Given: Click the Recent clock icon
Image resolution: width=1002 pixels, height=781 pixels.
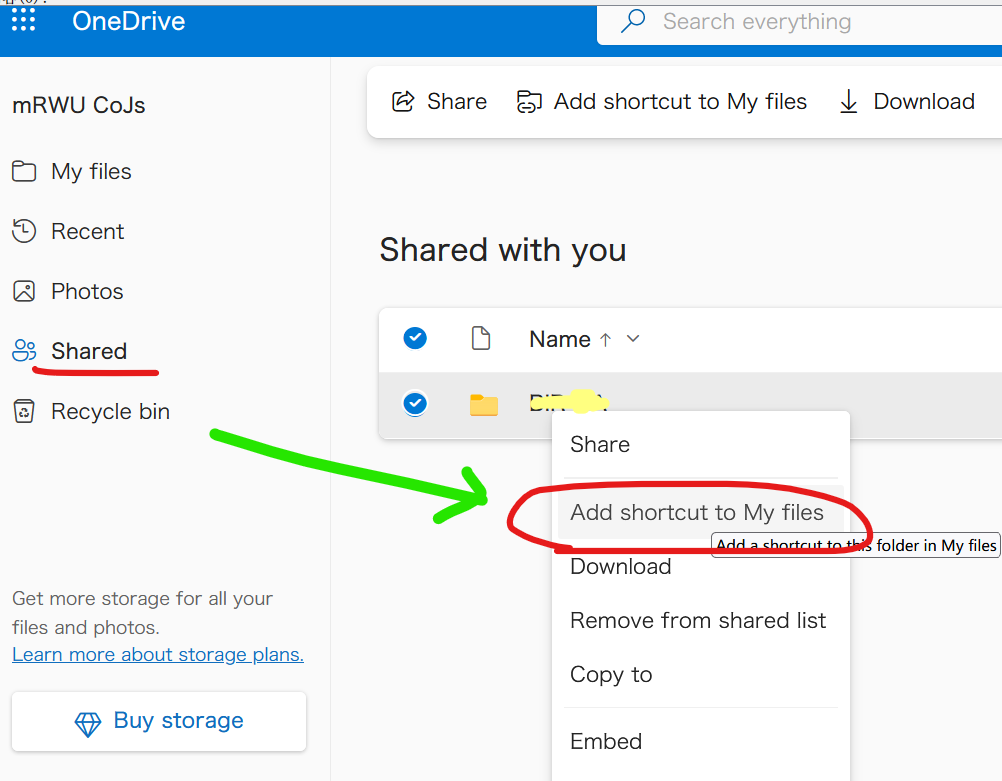Looking at the screenshot, I should click(x=24, y=231).
